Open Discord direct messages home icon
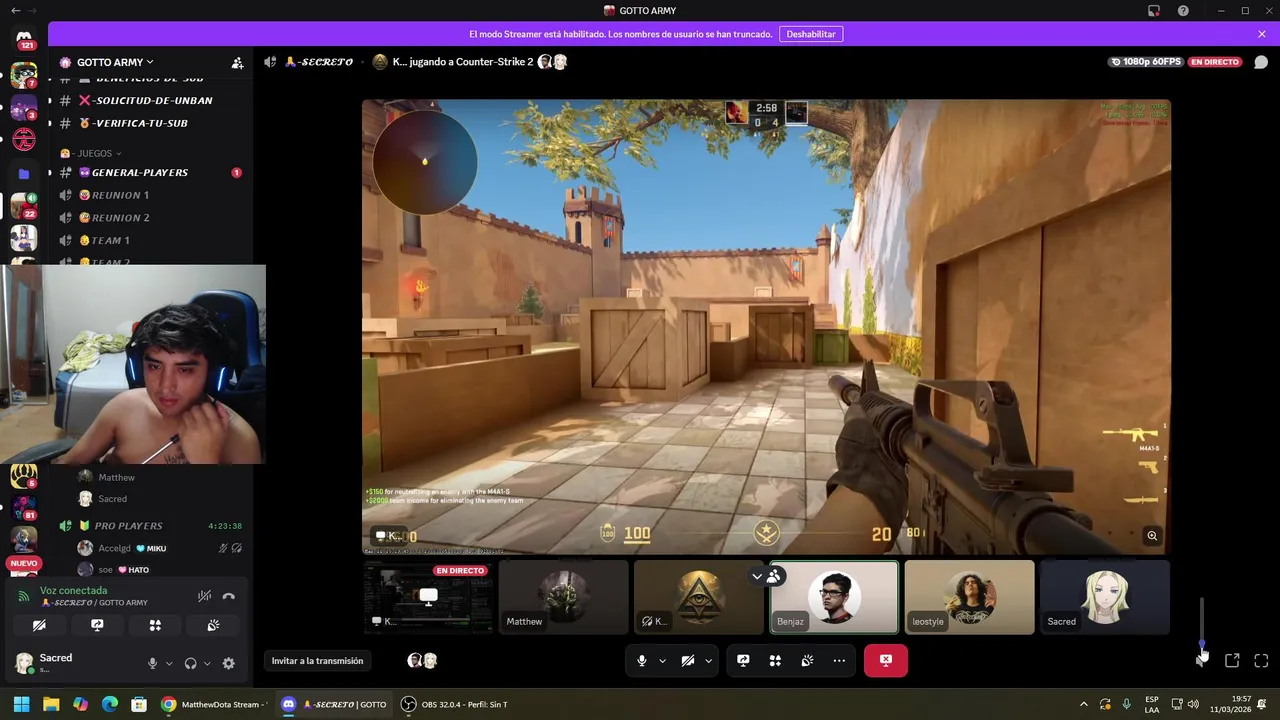The image size is (1280, 720). point(24,37)
